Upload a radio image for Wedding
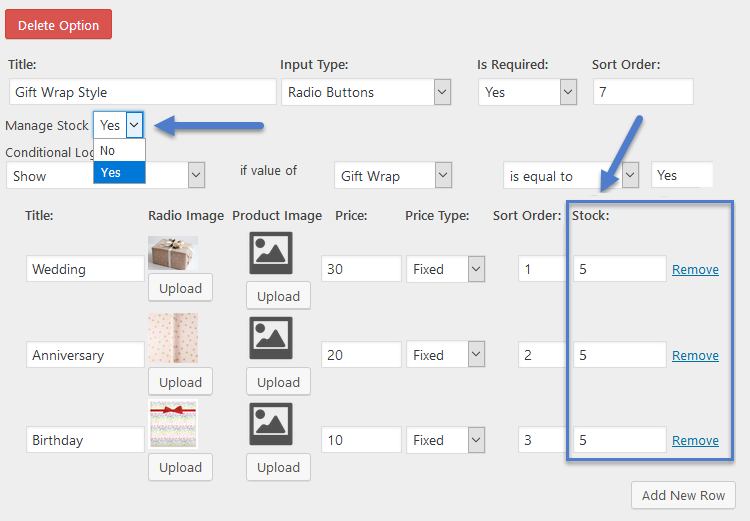Viewport: 750px width, 521px height. tap(180, 288)
